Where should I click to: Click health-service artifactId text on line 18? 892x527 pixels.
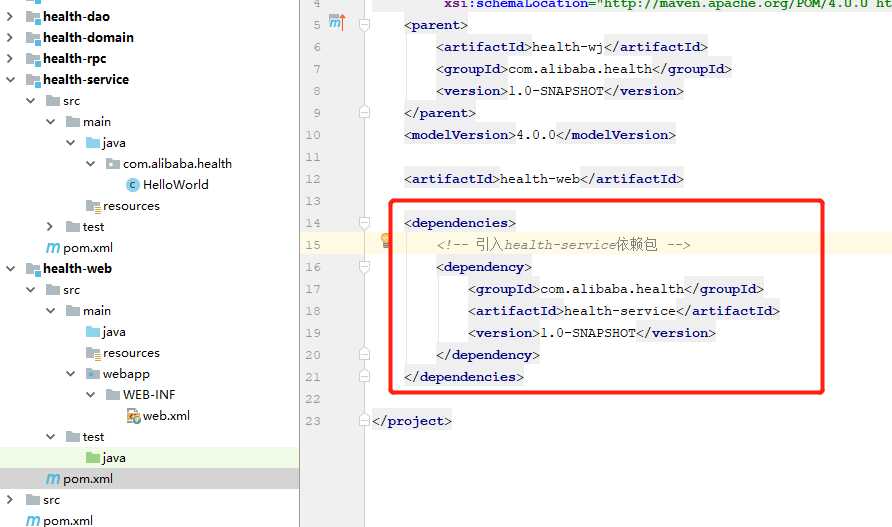point(620,311)
